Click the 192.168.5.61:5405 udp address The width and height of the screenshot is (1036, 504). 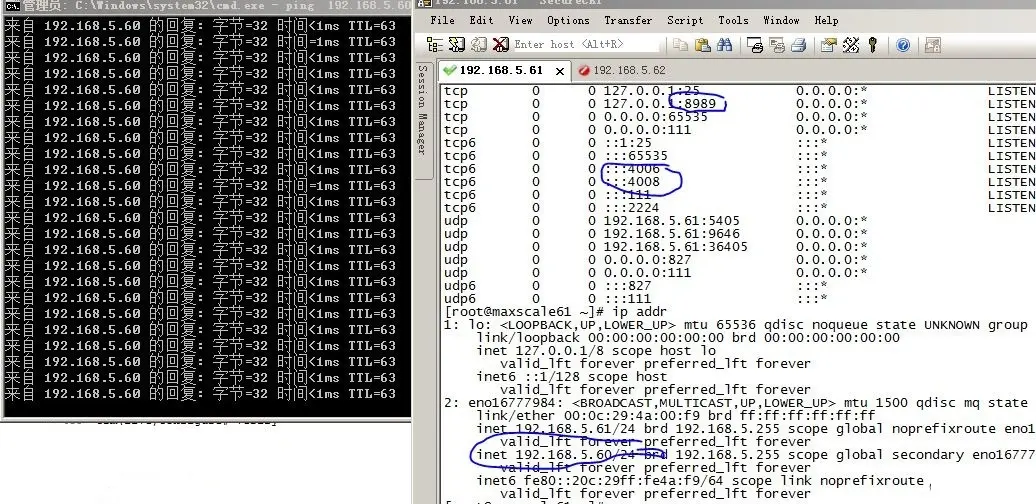[671, 221]
